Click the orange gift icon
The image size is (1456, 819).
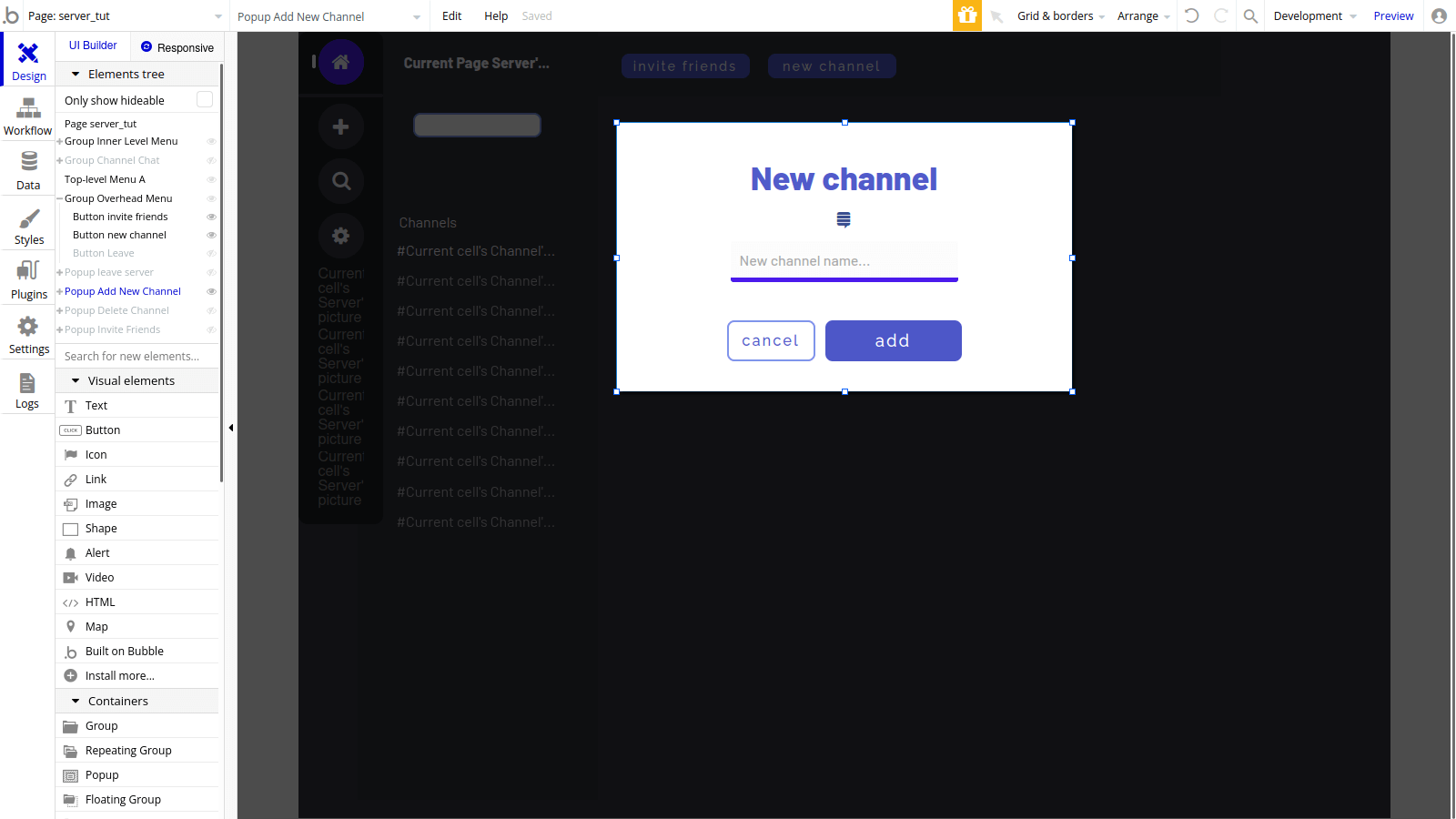(x=967, y=15)
